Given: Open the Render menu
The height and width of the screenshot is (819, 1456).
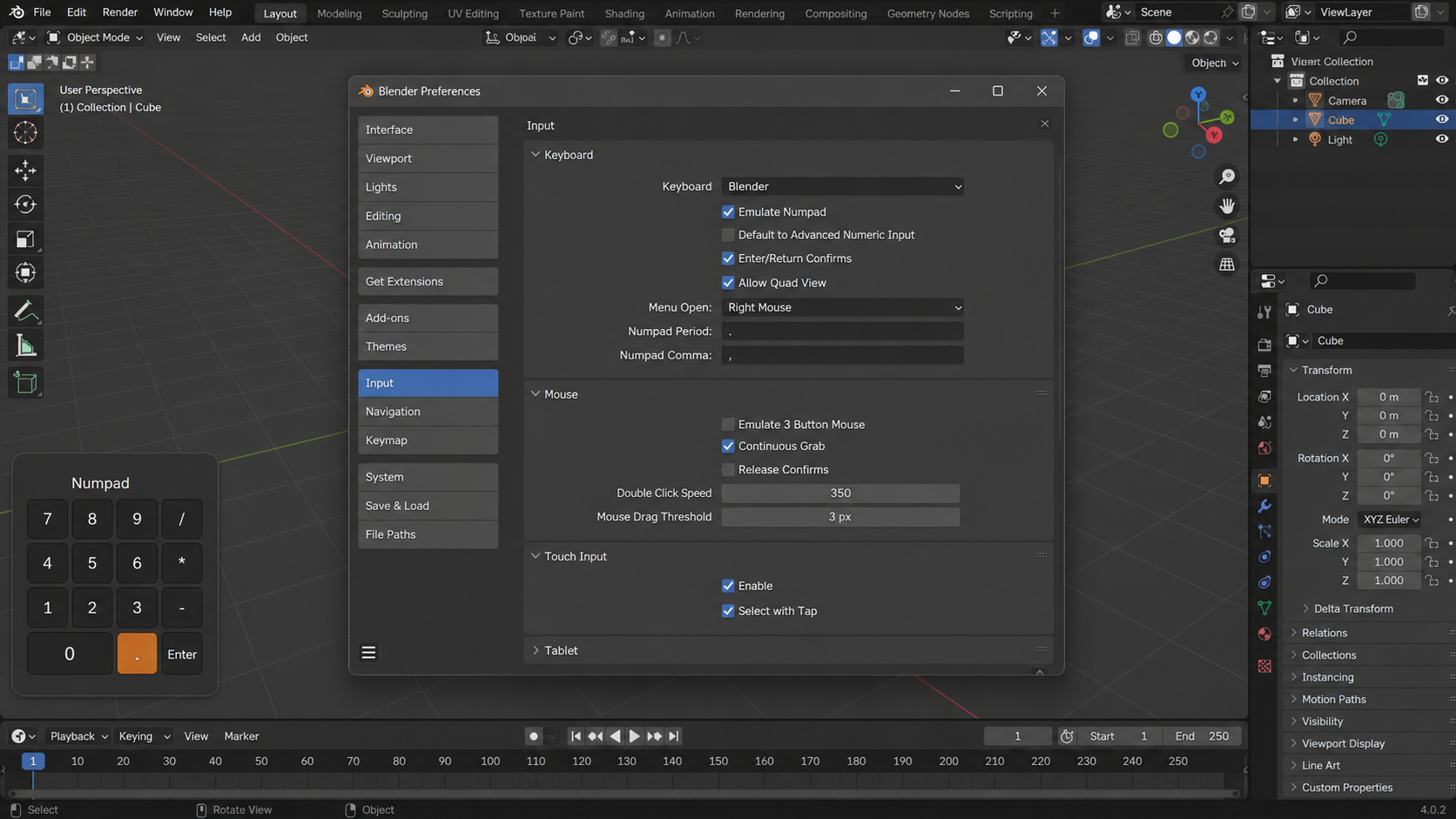Looking at the screenshot, I should click(120, 12).
